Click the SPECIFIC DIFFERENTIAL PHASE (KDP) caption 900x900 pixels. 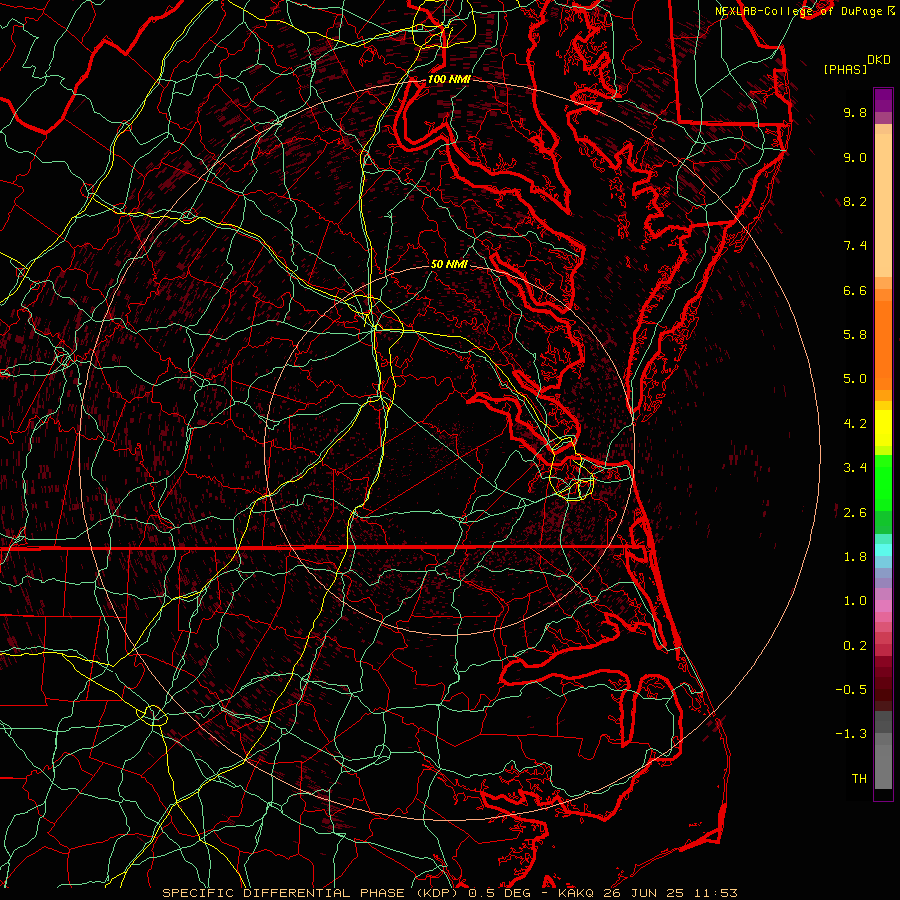[x=312, y=893]
